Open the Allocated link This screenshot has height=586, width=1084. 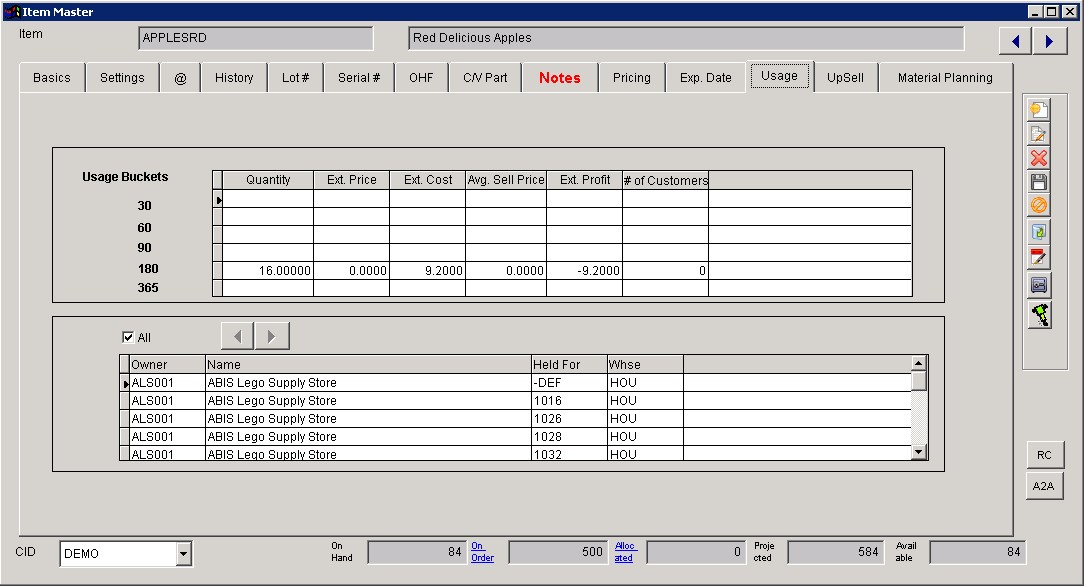click(623, 552)
